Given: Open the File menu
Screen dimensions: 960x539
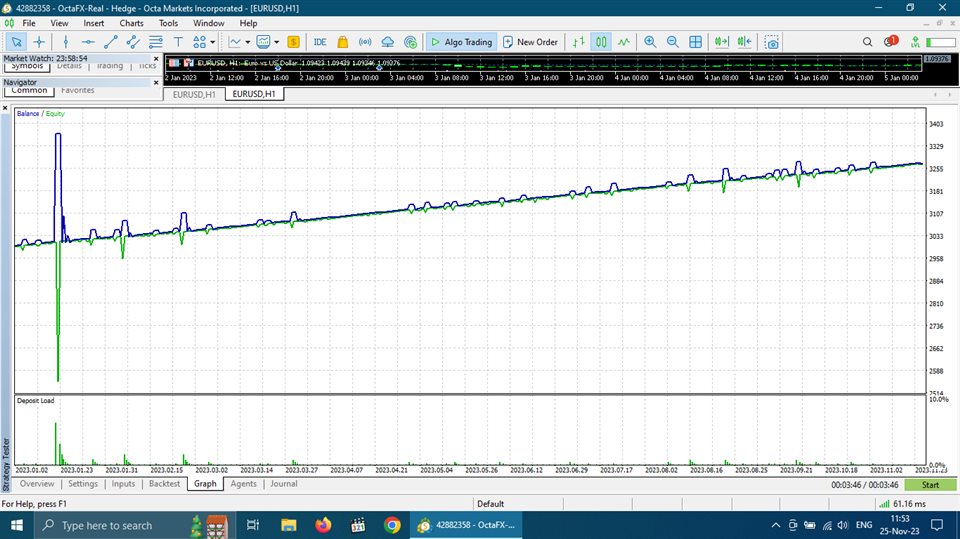Looking at the screenshot, I should [29, 23].
